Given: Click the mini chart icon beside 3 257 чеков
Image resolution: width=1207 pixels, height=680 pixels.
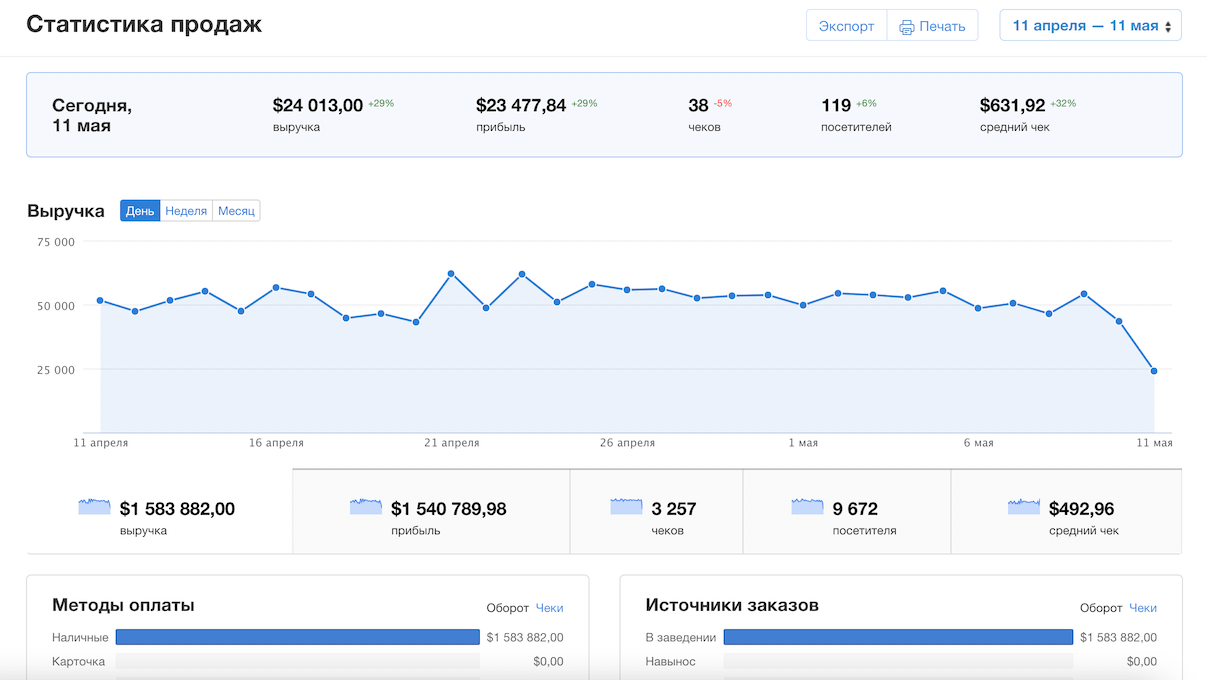Looking at the screenshot, I should pyautogui.click(x=626, y=507).
